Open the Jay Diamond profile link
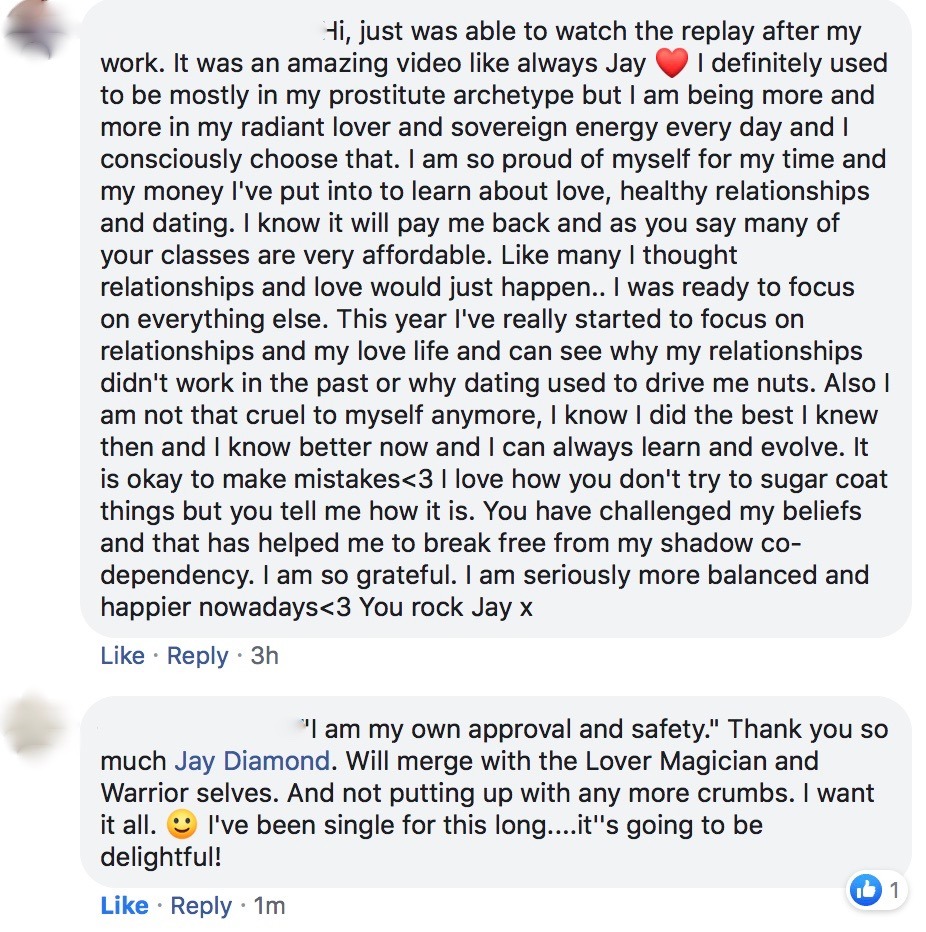Screen dimensions: 926x932 coord(252,761)
